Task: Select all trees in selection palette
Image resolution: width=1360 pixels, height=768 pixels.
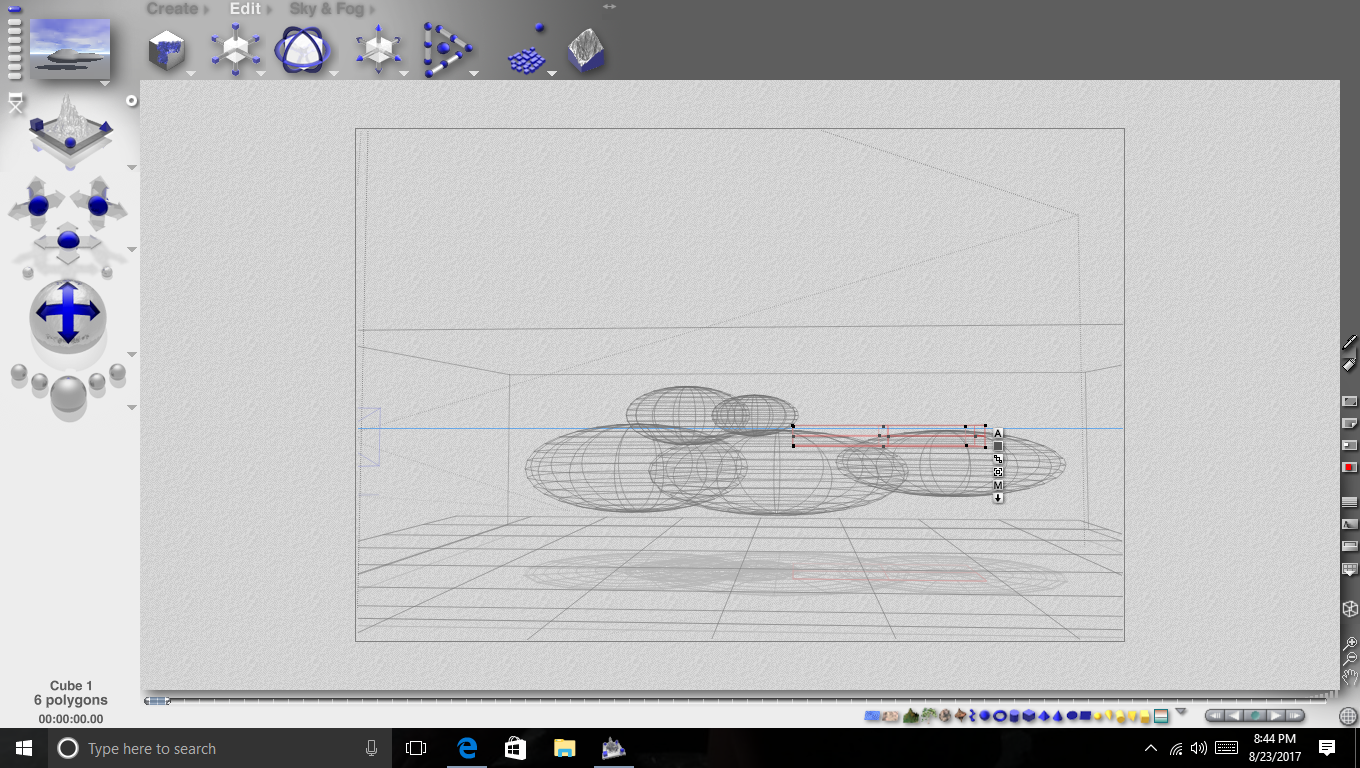Action: (929, 716)
